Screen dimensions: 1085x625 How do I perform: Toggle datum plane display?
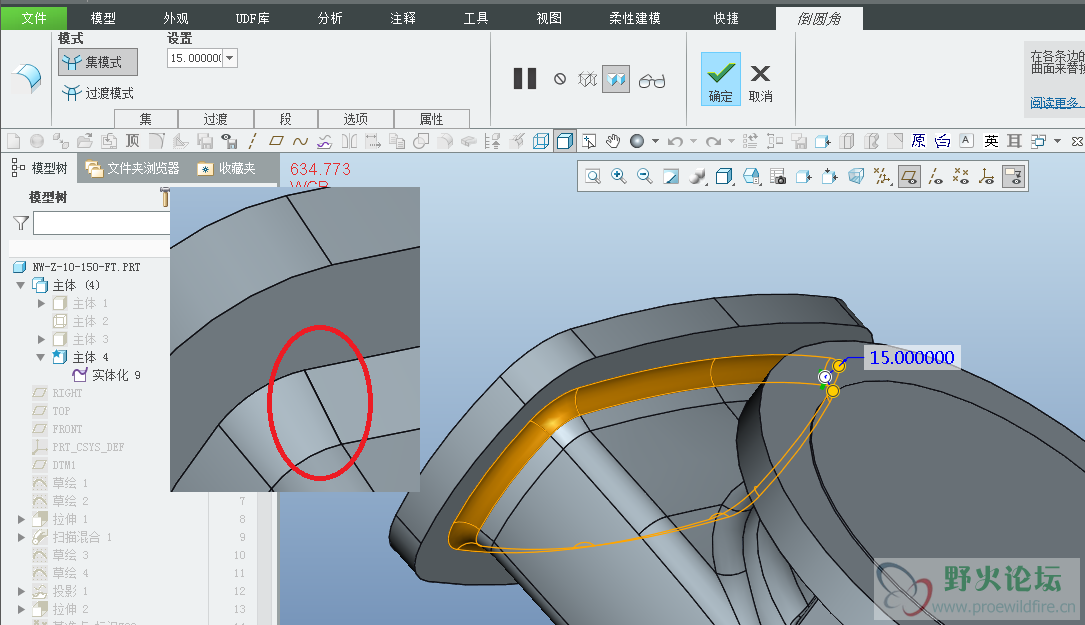click(x=909, y=177)
